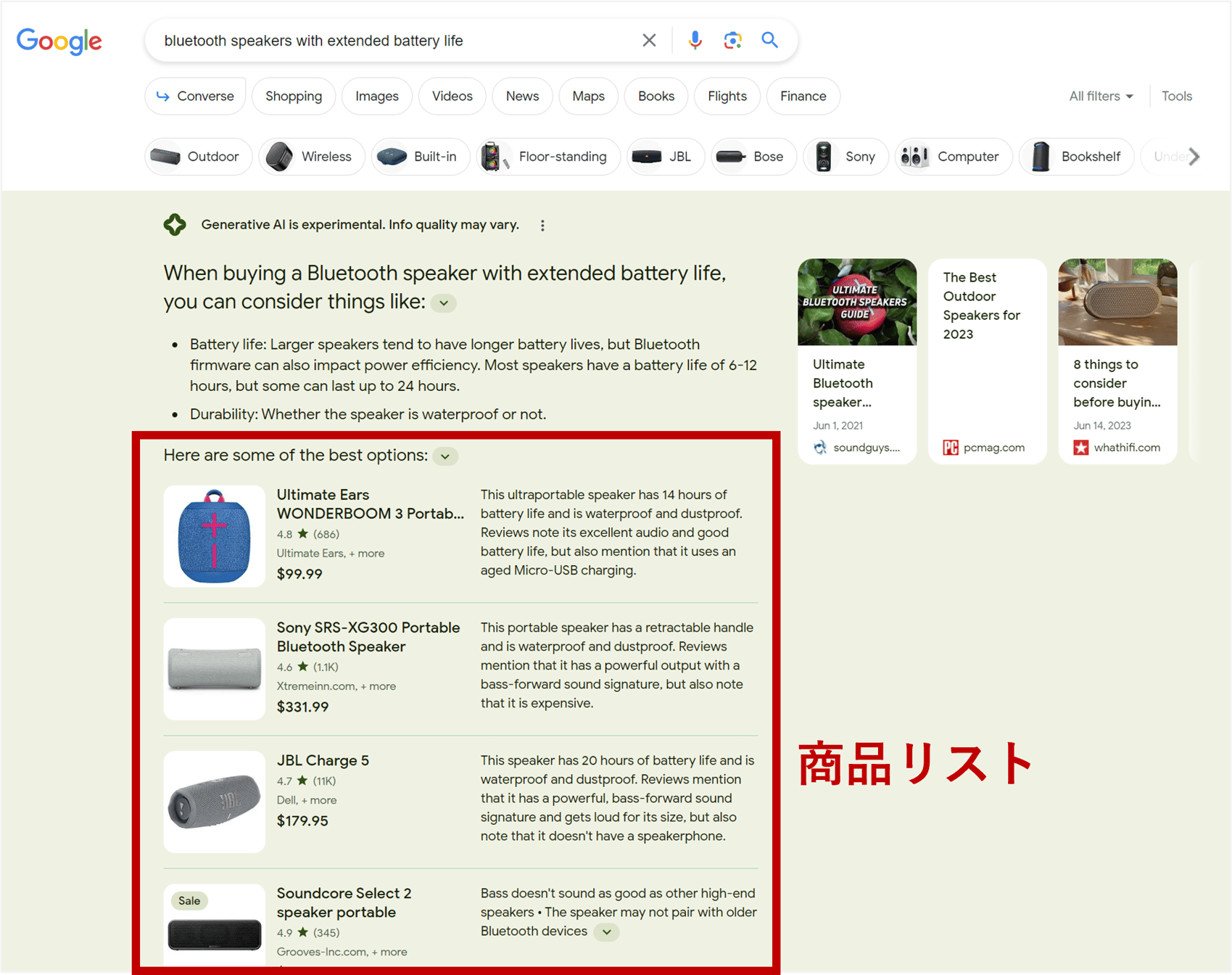Image resolution: width=1232 pixels, height=975 pixels.
Task: Click the soundguys favicon on the first card
Action: click(x=819, y=448)
